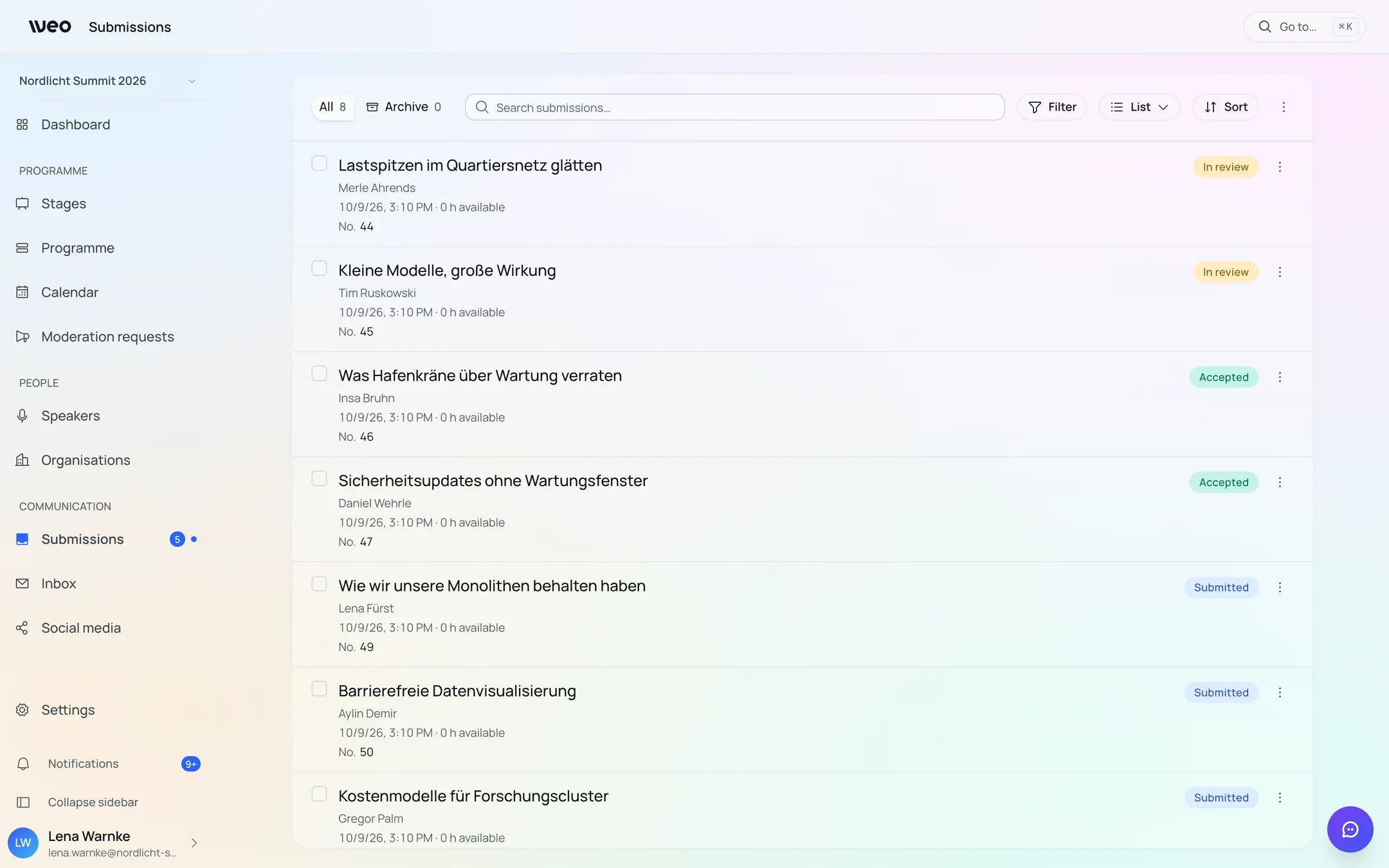Click Submitted badge on Kostenmodelle für Forschungscluster
Screen dimensions: 1389x868
point(1221,798)
